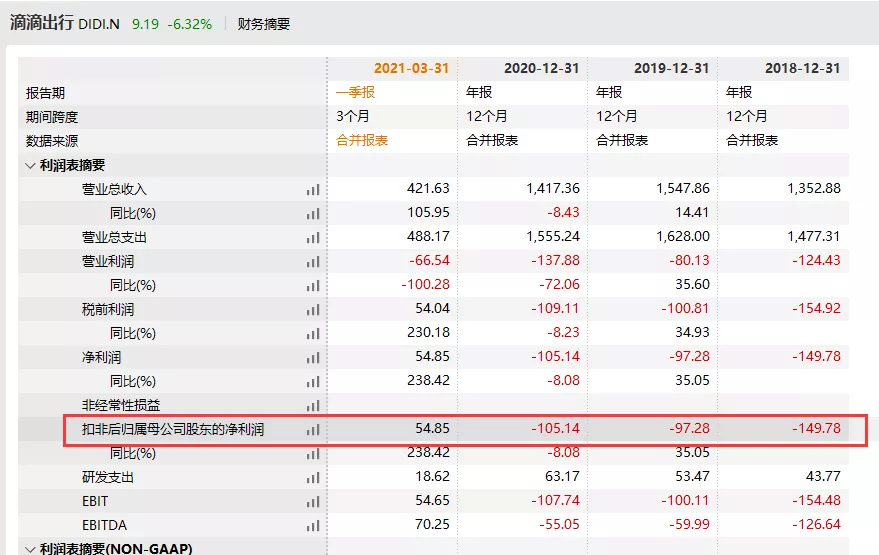This screenshot has height=555, width=879.
Task: Open chart icon for 净利润 row
Action: (x=313, y=358)
